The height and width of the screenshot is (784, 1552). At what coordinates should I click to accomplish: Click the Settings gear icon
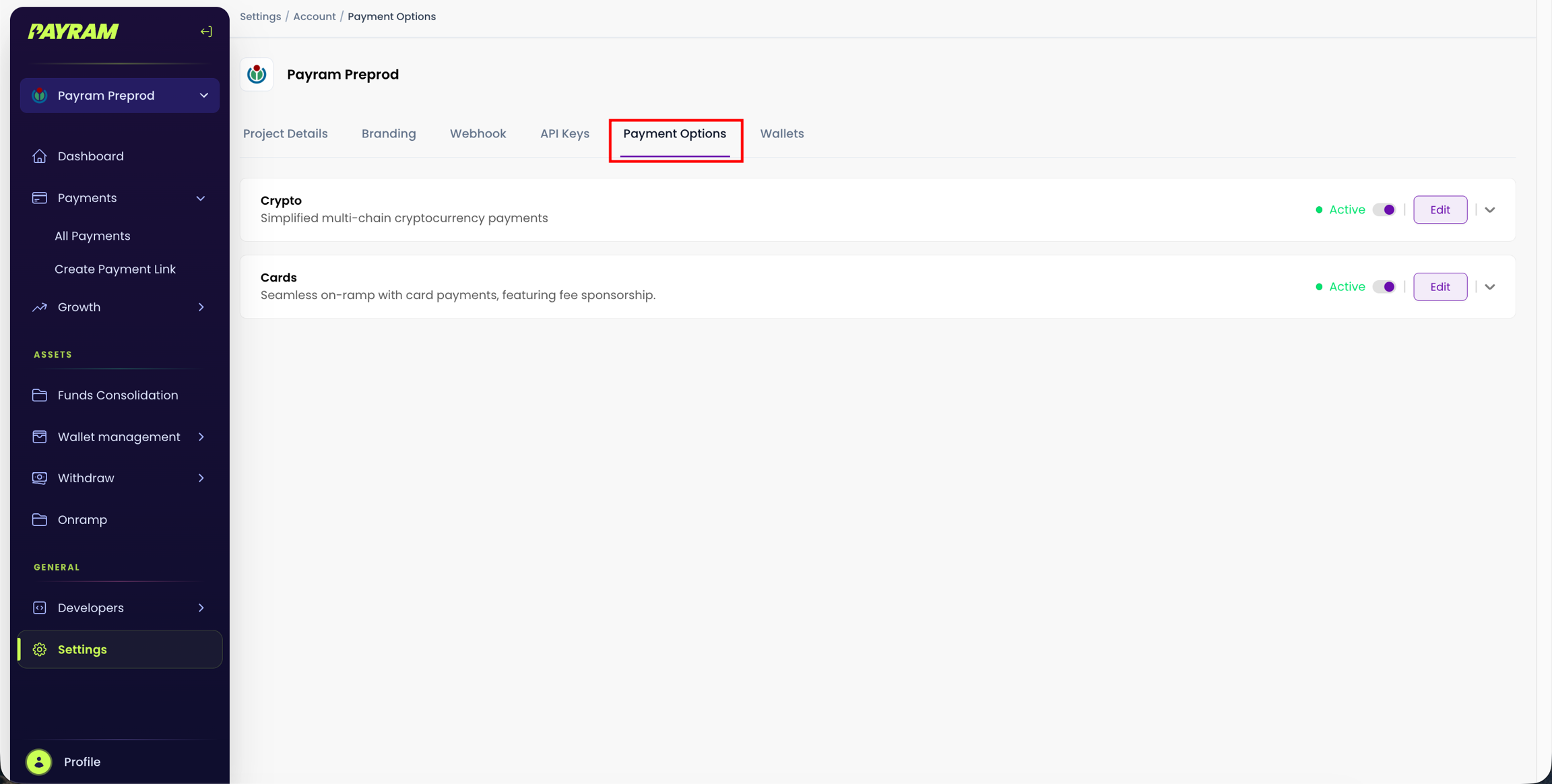(40, 649)
